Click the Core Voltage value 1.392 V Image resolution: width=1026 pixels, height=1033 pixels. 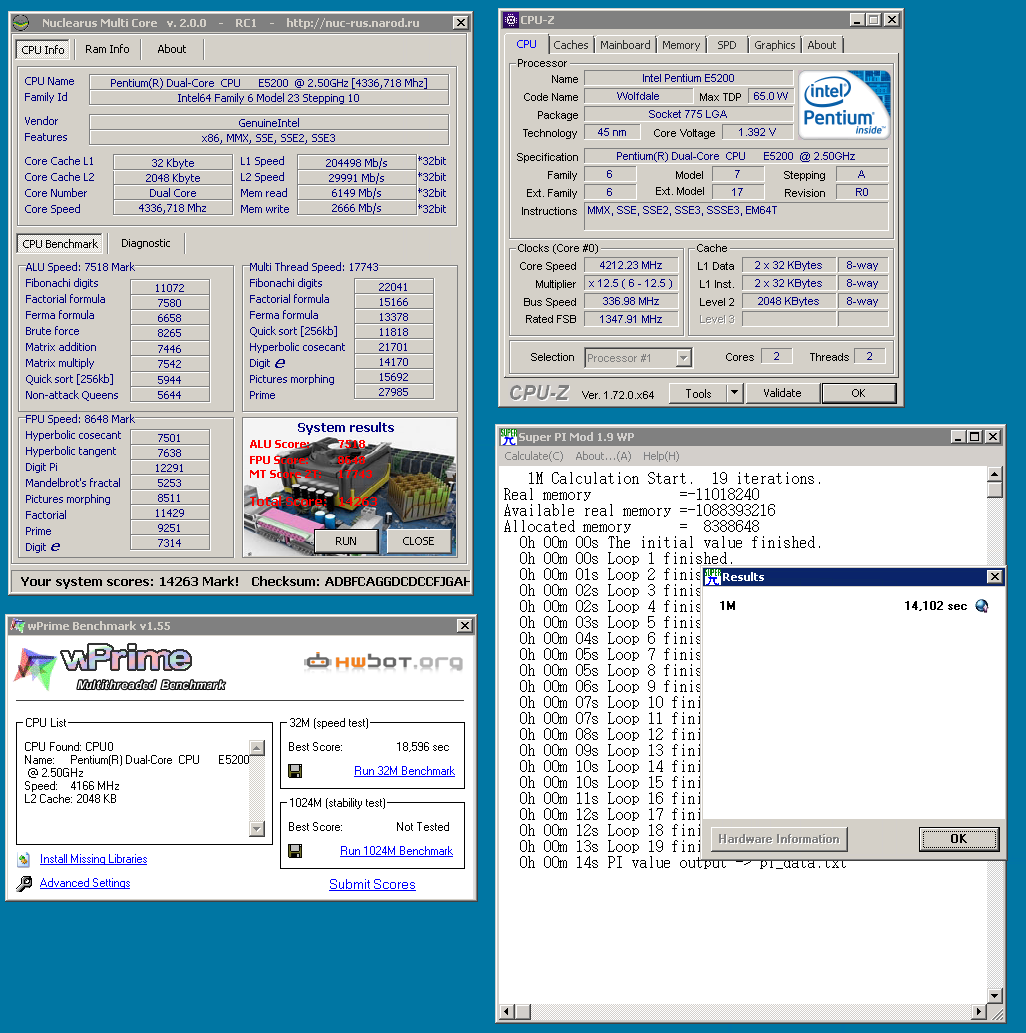[756, 132]
